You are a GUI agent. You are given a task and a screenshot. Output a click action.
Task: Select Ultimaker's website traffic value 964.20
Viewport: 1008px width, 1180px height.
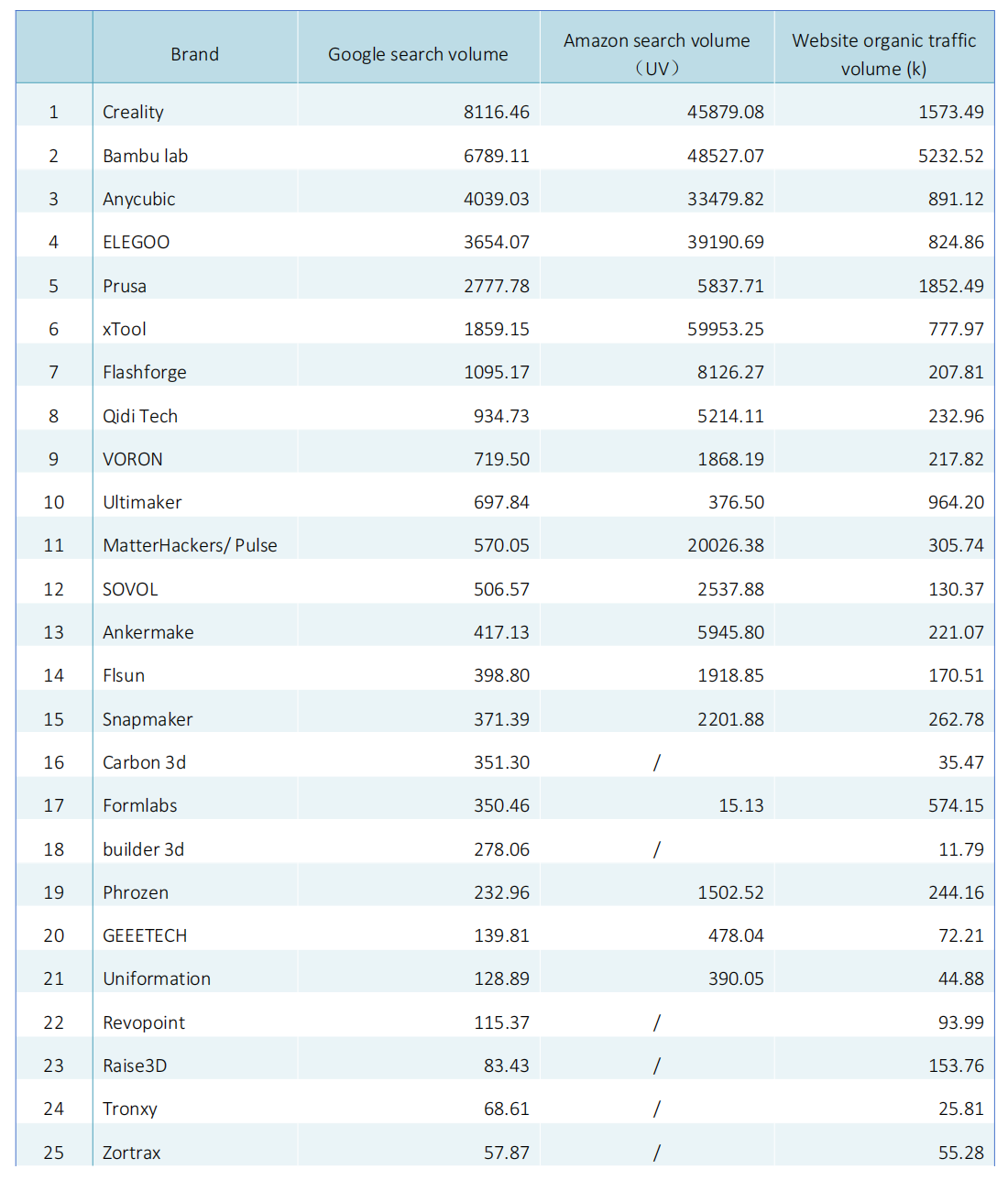(956, 502)
